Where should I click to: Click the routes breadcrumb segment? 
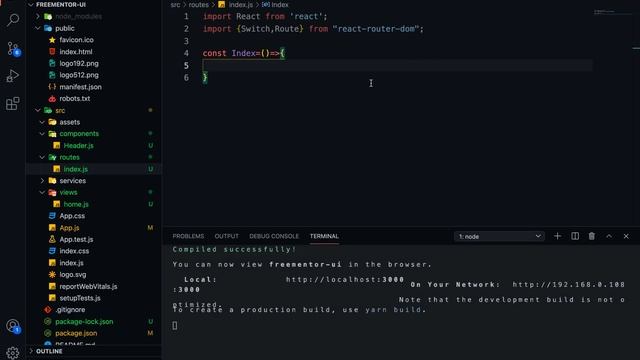(198, 5)
